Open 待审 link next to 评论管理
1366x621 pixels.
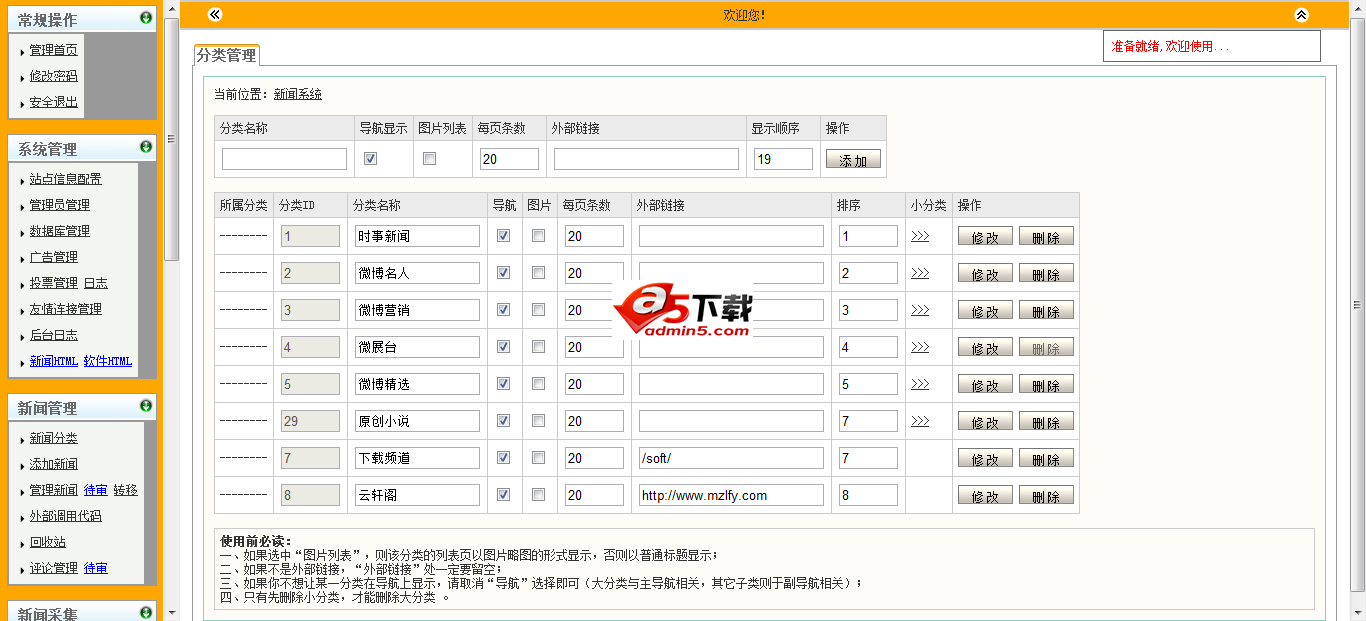coord(96,568)
